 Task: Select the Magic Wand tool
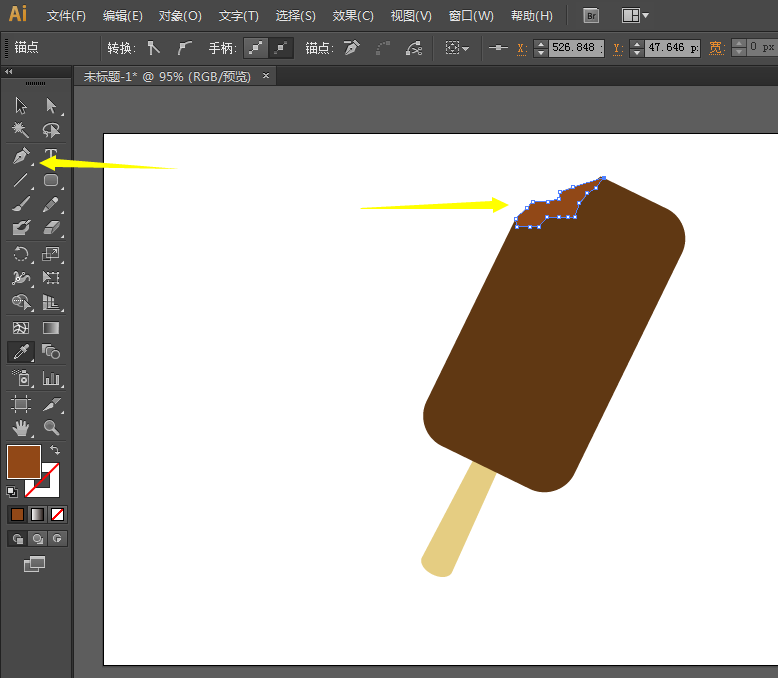pyautogui.click(x=21, y=130)
